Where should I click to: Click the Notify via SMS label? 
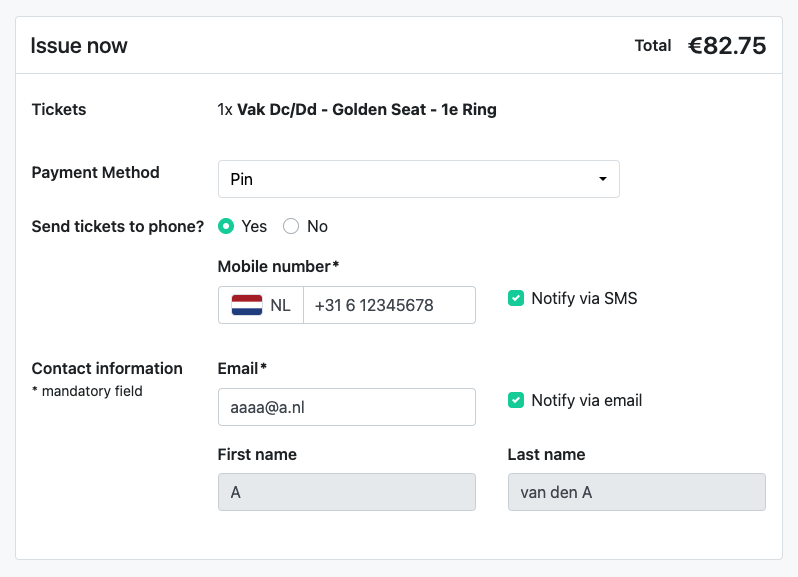[x=584, y=298]
